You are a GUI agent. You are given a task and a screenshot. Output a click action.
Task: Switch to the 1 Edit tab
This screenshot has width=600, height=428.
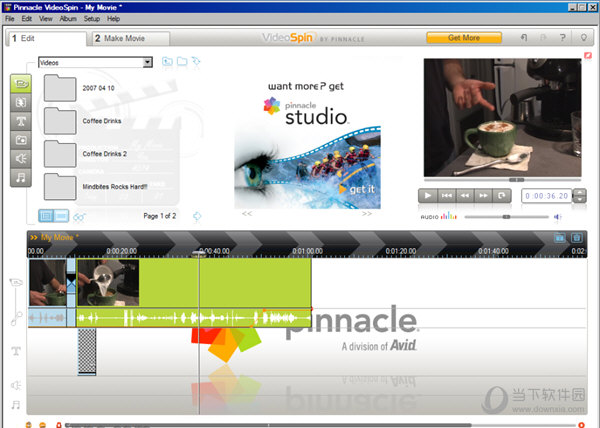click(46, 38)
